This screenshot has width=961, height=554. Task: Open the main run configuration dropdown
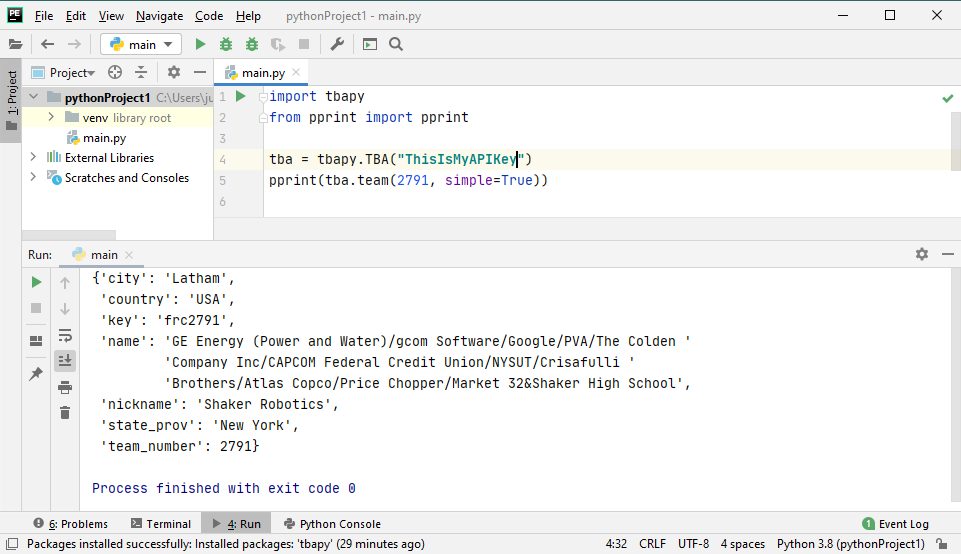tap(141, 44)
